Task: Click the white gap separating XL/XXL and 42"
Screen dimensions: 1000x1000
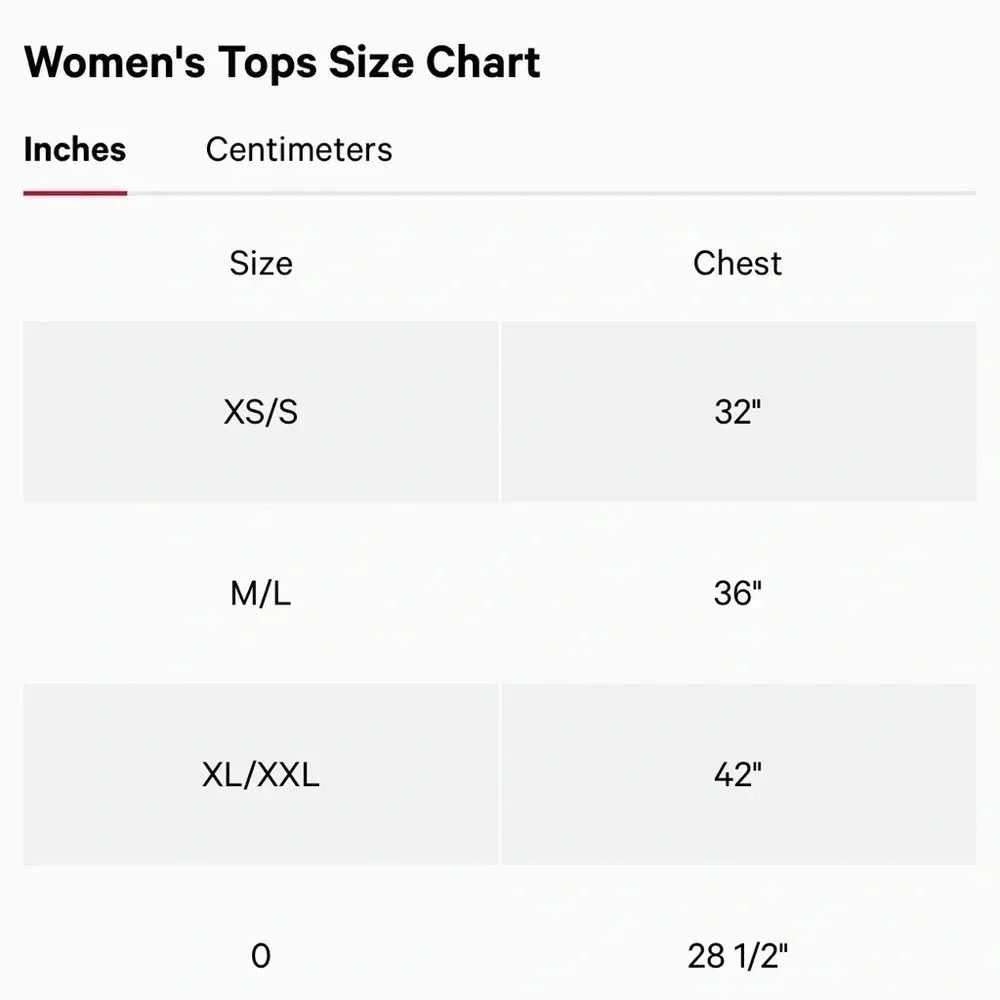Action: (x=500, y=774)
